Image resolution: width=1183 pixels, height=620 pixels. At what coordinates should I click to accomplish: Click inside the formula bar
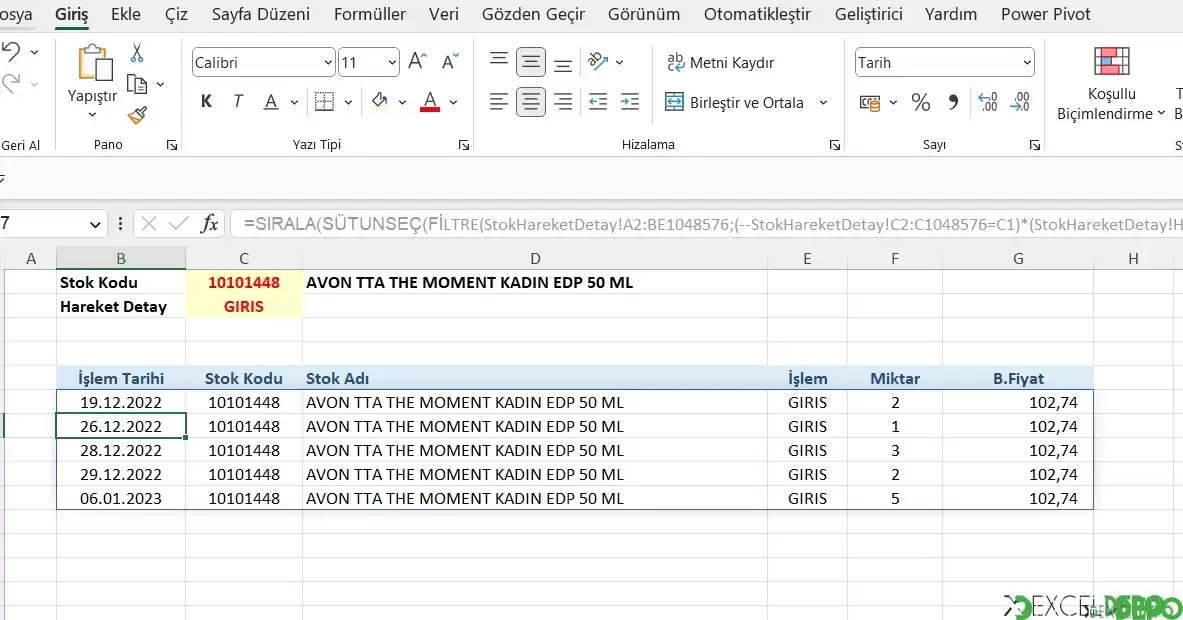click(x=706, y=224)
